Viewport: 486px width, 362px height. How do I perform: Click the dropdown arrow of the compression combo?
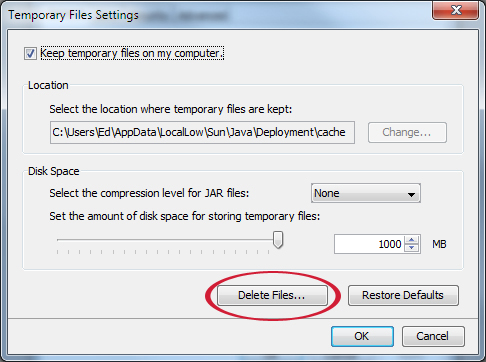point(411,194)
